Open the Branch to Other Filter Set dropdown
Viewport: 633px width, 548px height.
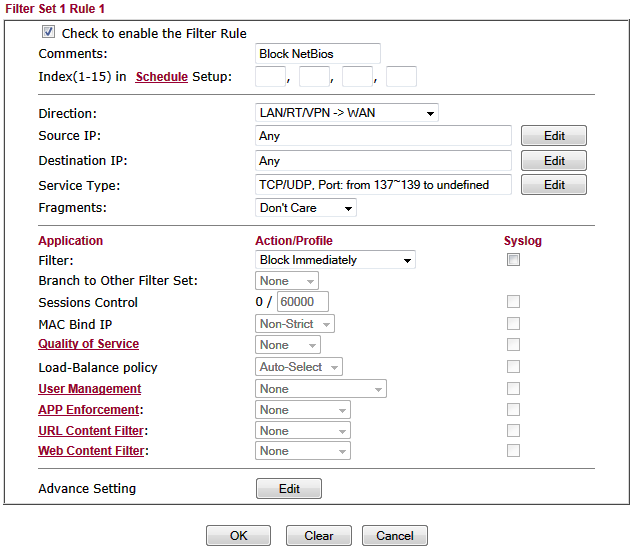(287, 281)
